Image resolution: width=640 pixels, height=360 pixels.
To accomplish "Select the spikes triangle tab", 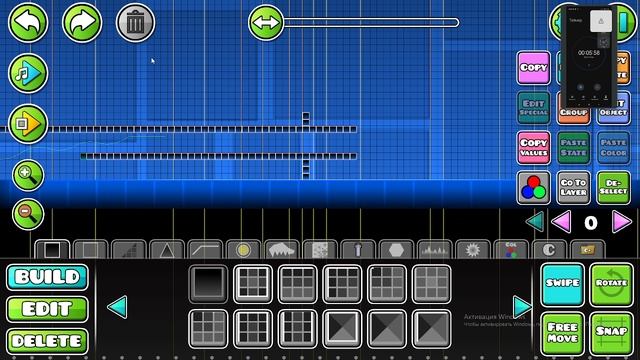I will [x=167, y=249].
